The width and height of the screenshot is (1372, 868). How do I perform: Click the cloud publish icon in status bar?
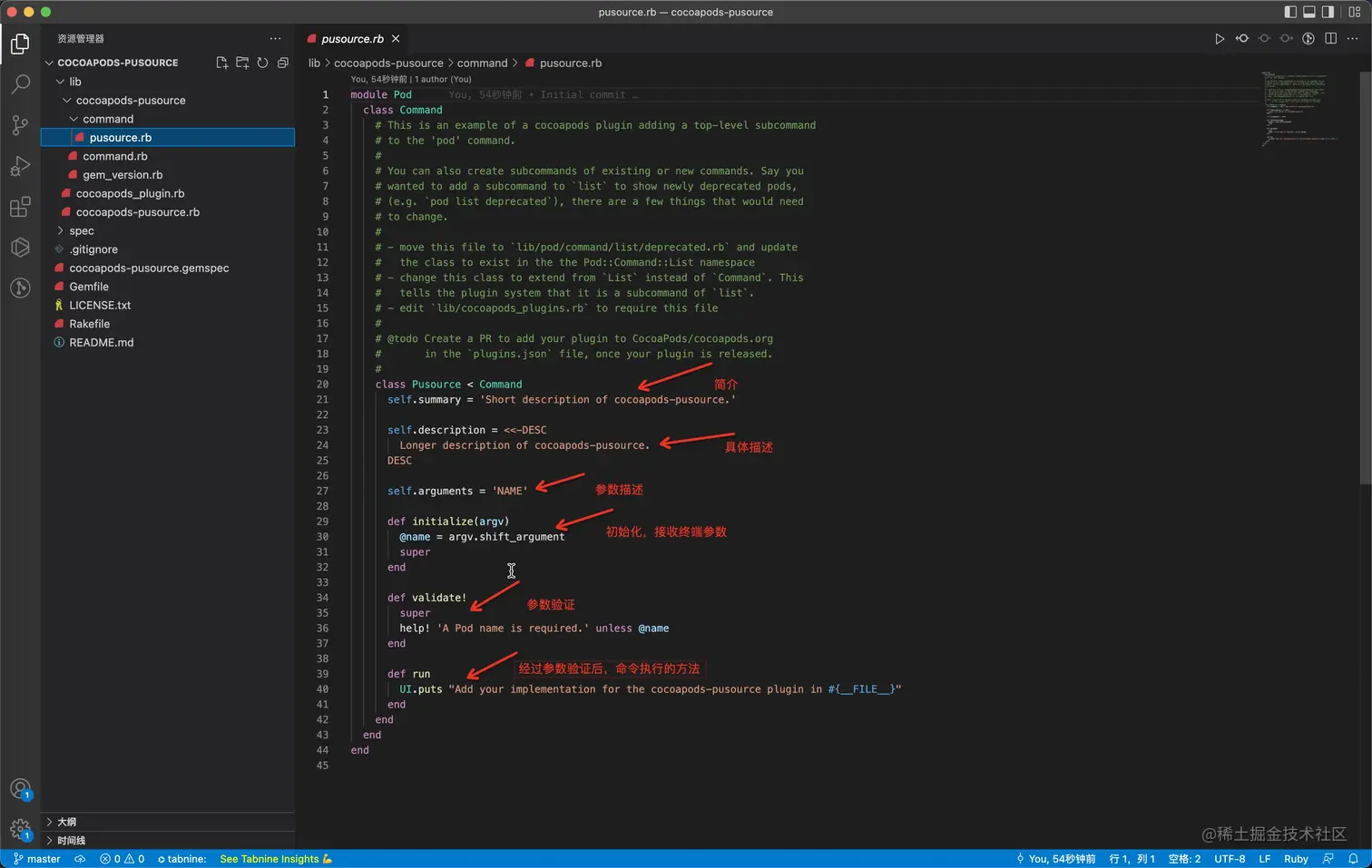(80, 859)
